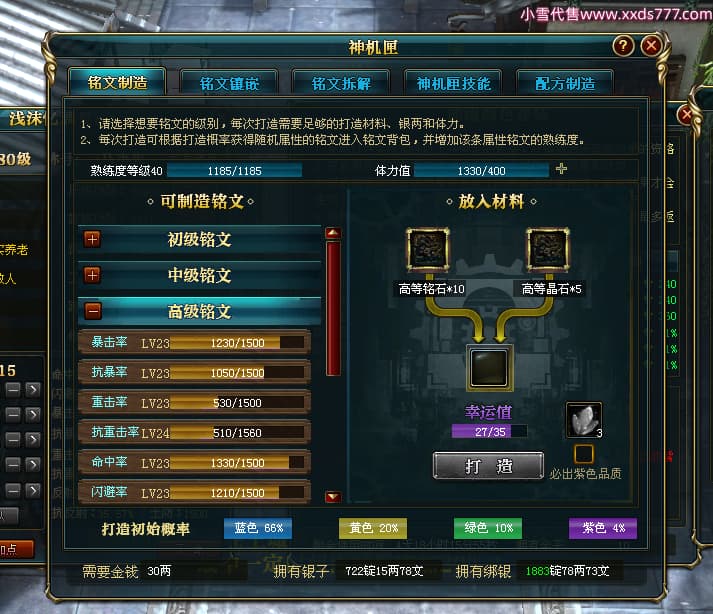Click scroll up arrow in inscription list
Screen dimensions: 713x614
(333, 233)
